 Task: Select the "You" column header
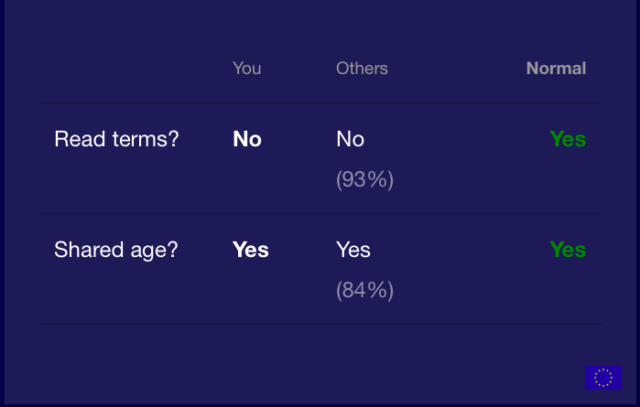pyautogui.click(x=246, y=68)
